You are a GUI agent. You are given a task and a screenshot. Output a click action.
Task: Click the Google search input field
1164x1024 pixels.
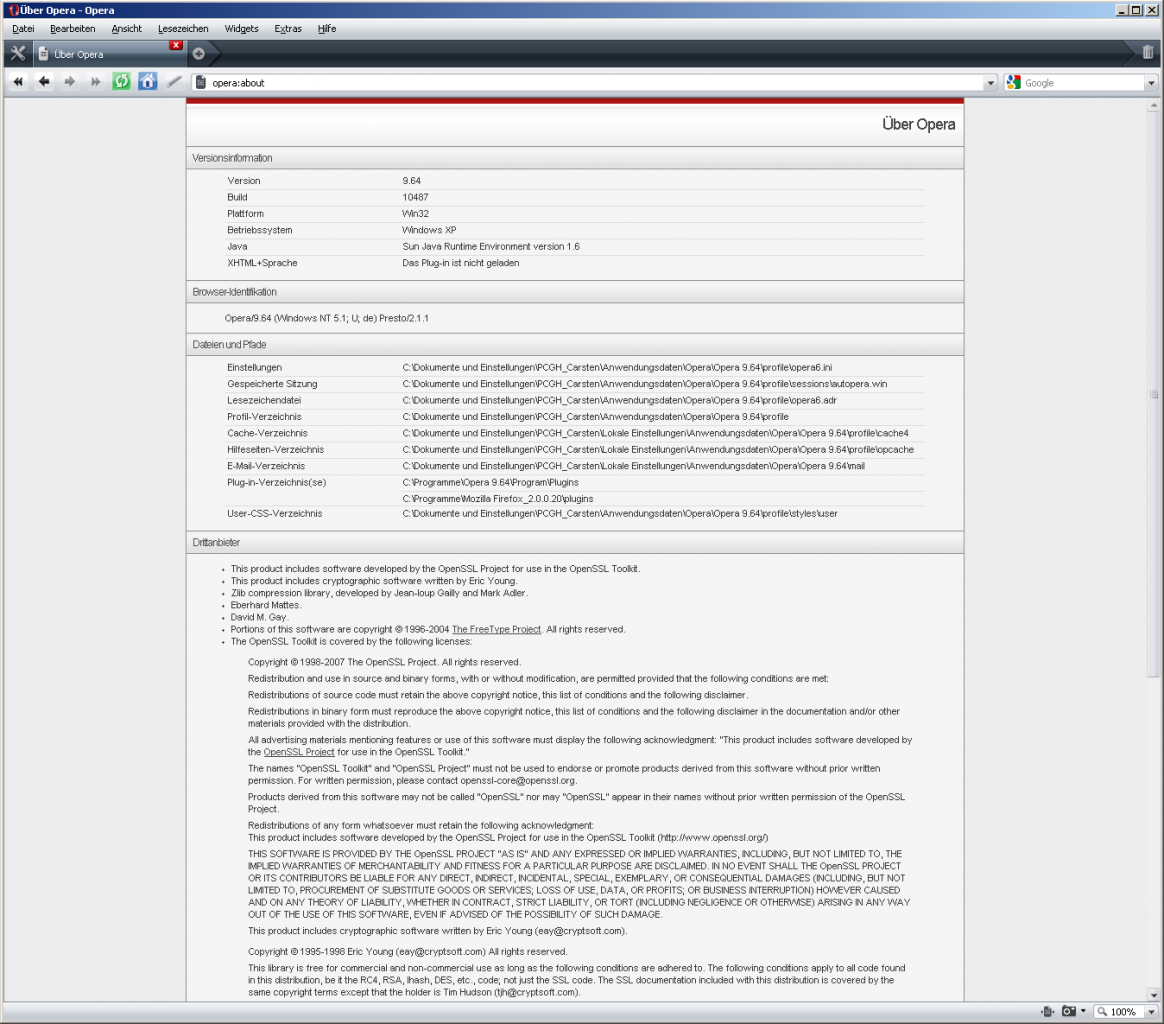tap(1083, 82)
